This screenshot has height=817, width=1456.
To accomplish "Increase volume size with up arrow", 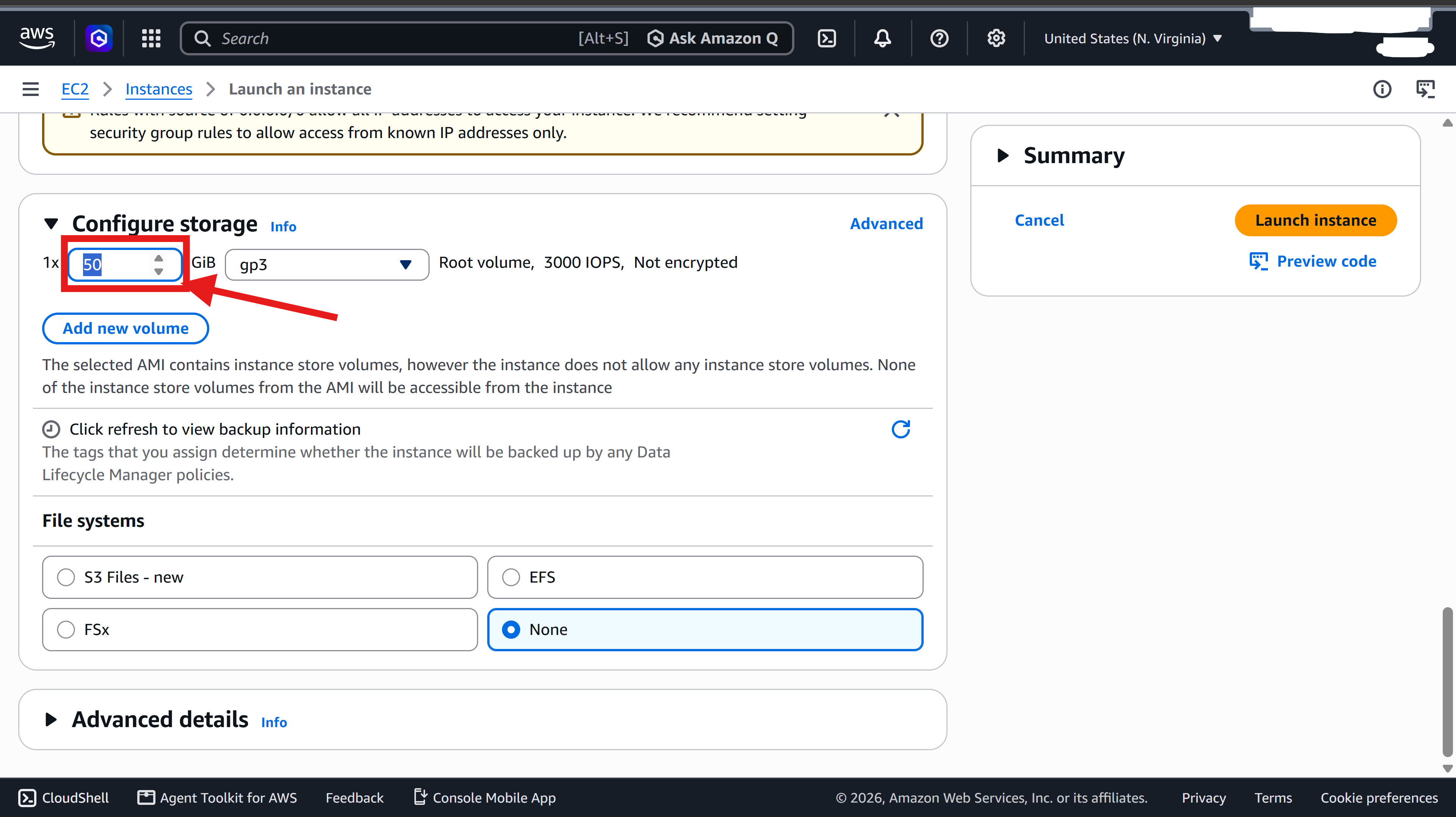I will [x=159, y=258].
